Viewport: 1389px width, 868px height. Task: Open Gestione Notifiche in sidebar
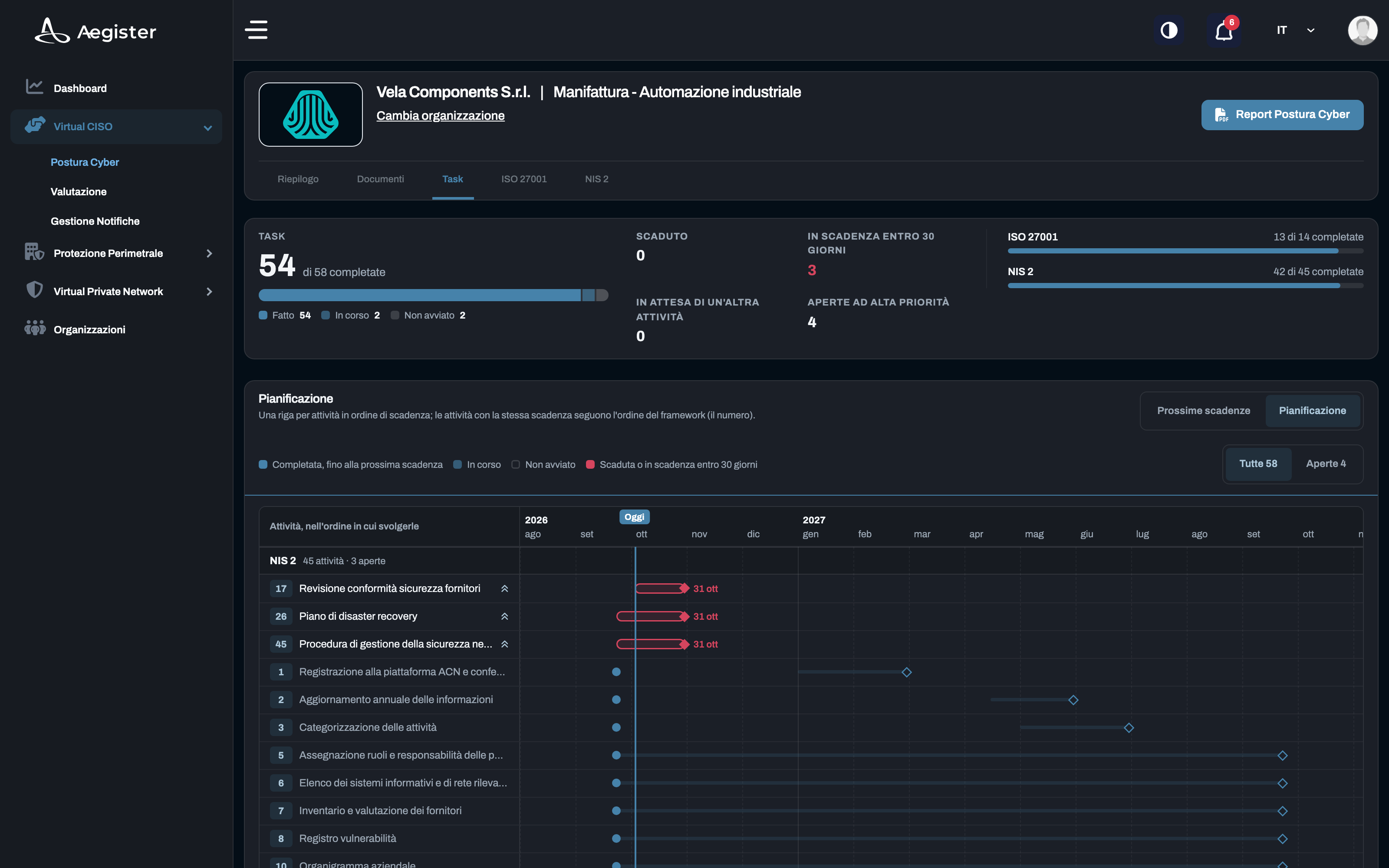[x=95, y=221]
